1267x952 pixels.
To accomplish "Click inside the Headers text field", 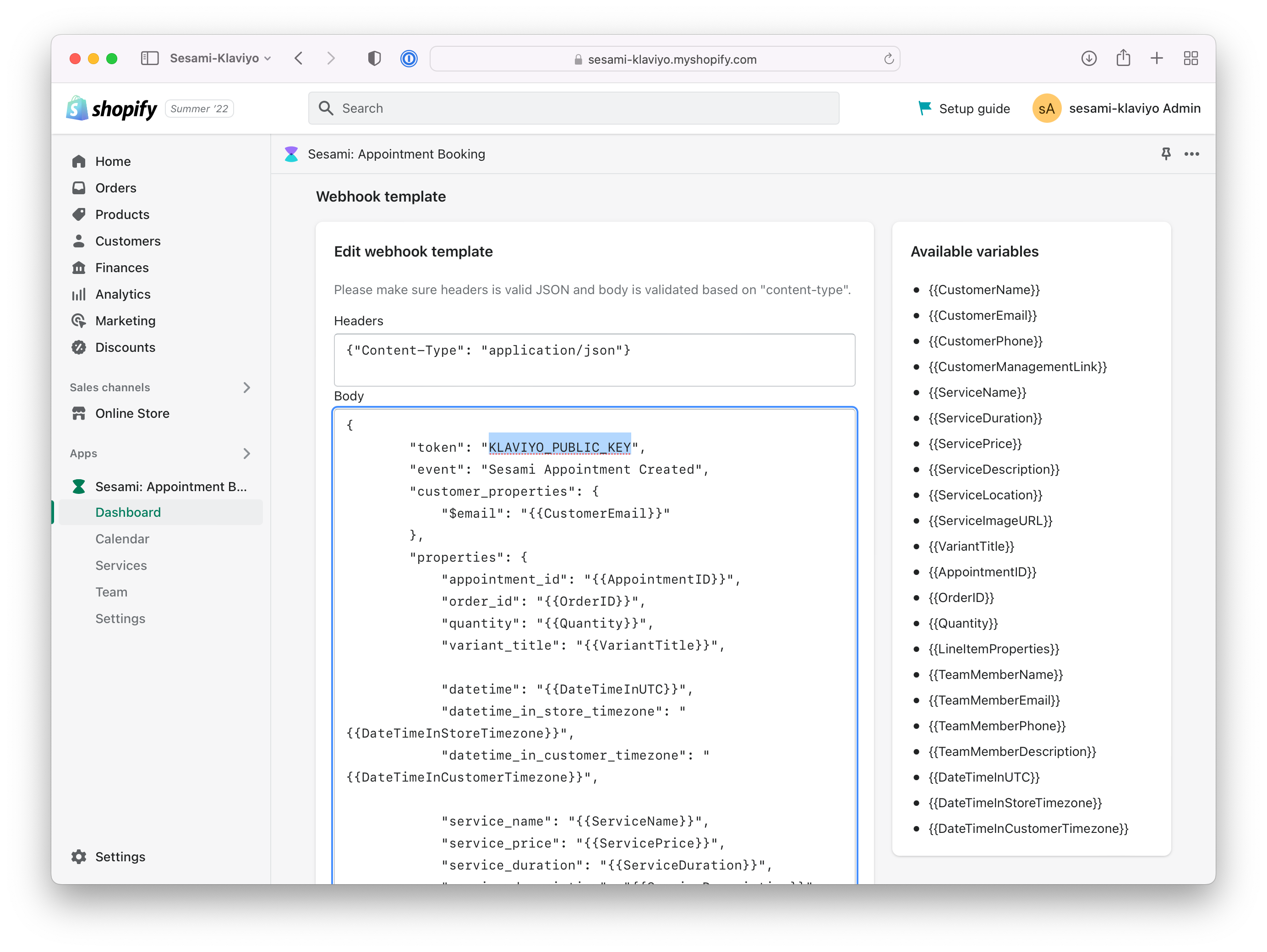I will [x=595, y=360].
